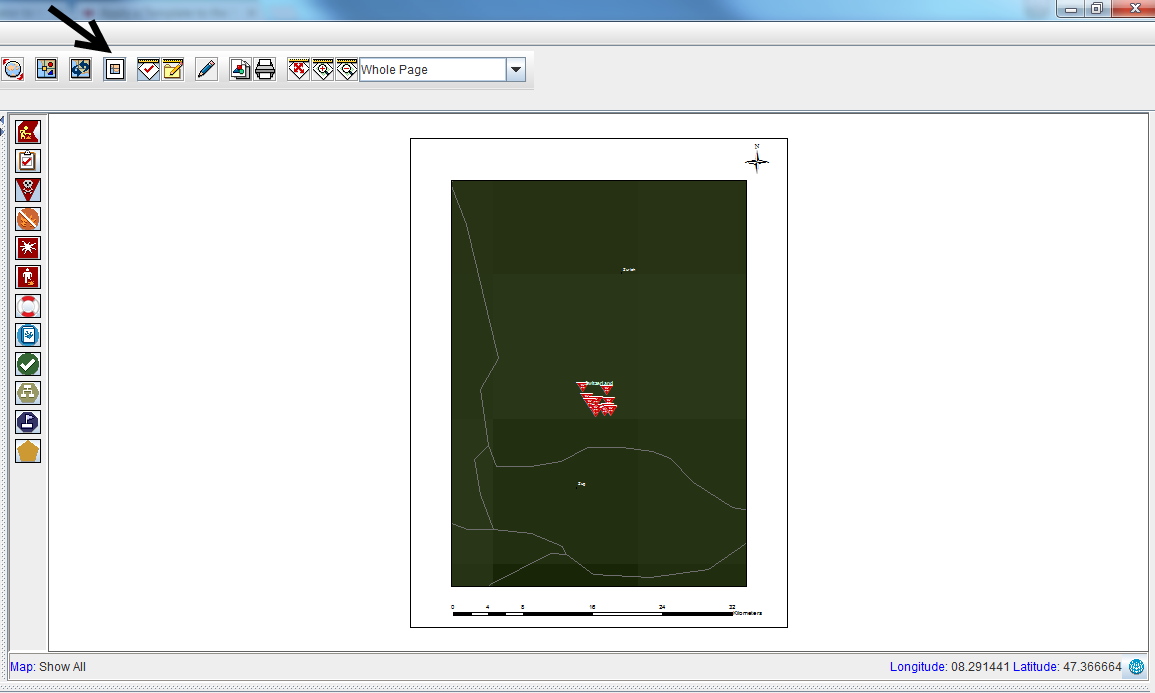Viewport: 1155px width, 693px height.
Task: Click the red X ruler icon
Action: (298, 70)
